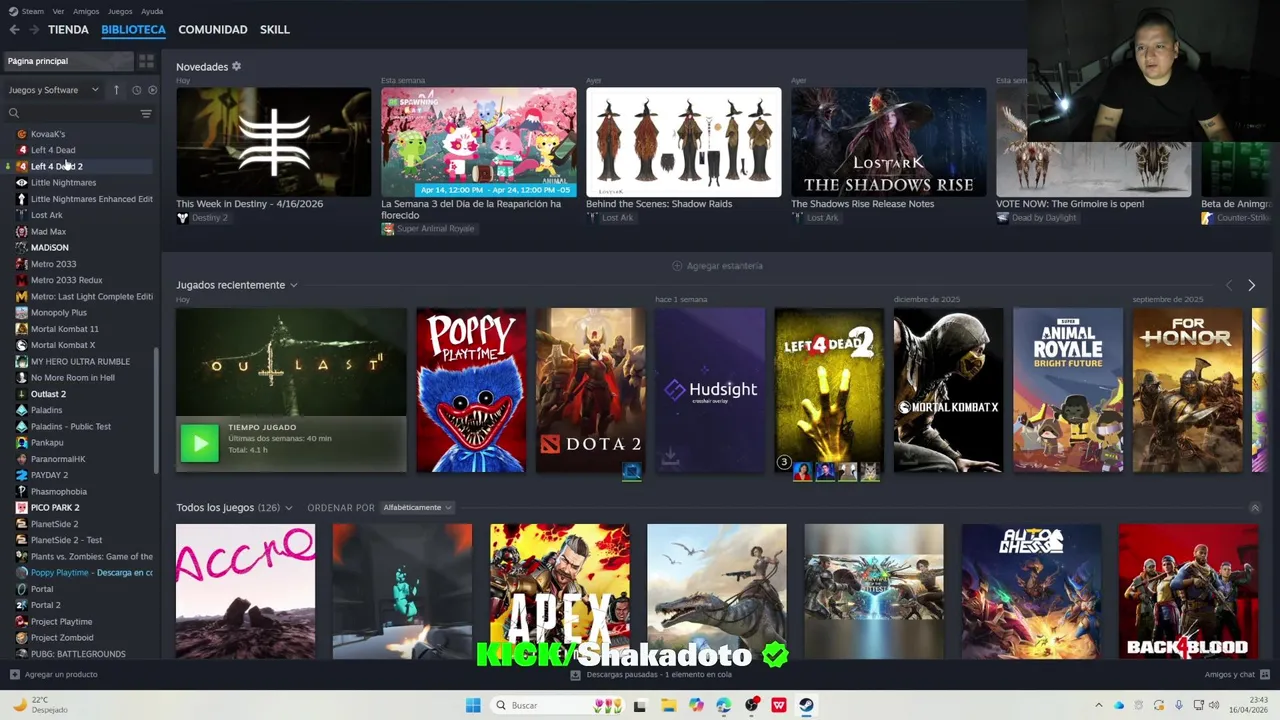
Task: Show hidden system tray icons chevron
Action: point(1098,705)
